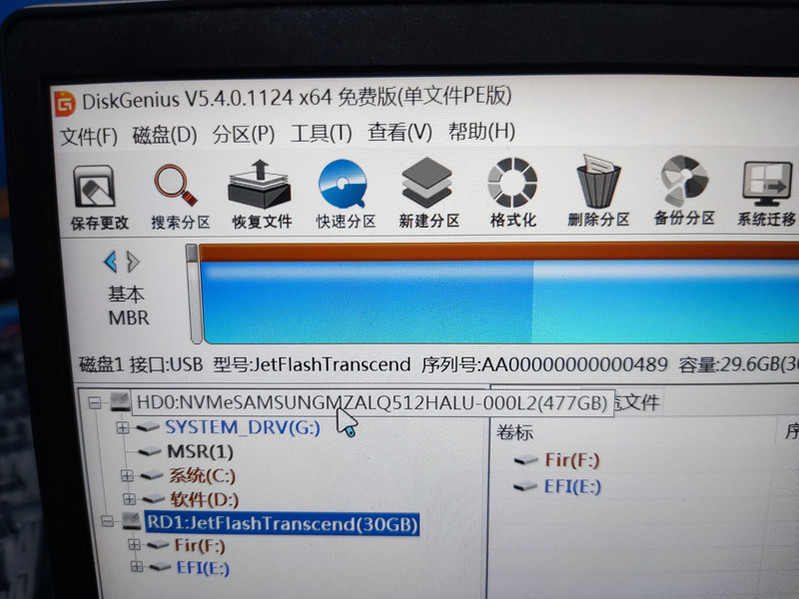Viewport: 799px width, 599px height.
Task: Click the previous disk left arrow
Action: coord(110,262)
